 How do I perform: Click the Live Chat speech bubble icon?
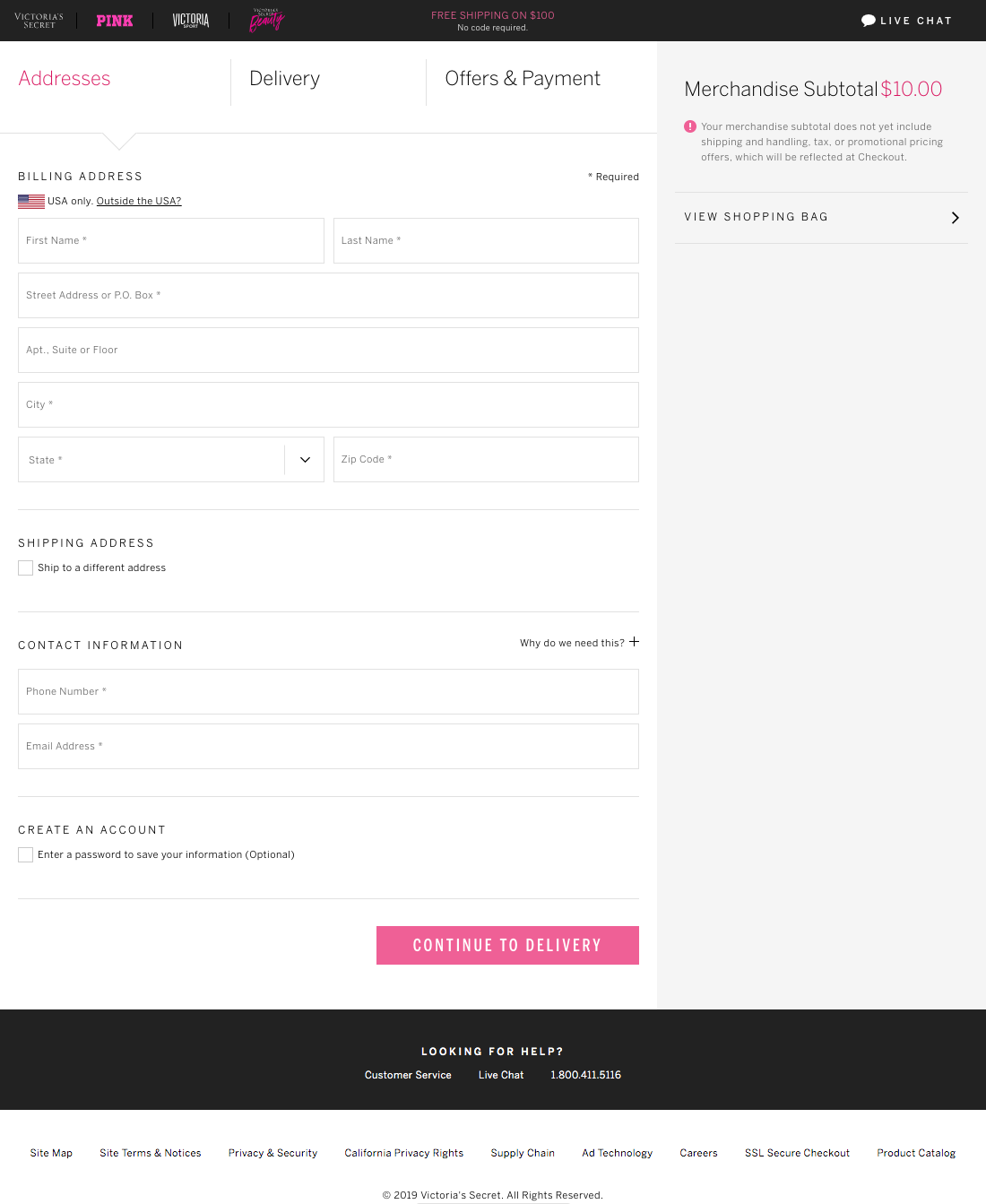(x=868, y=21)
